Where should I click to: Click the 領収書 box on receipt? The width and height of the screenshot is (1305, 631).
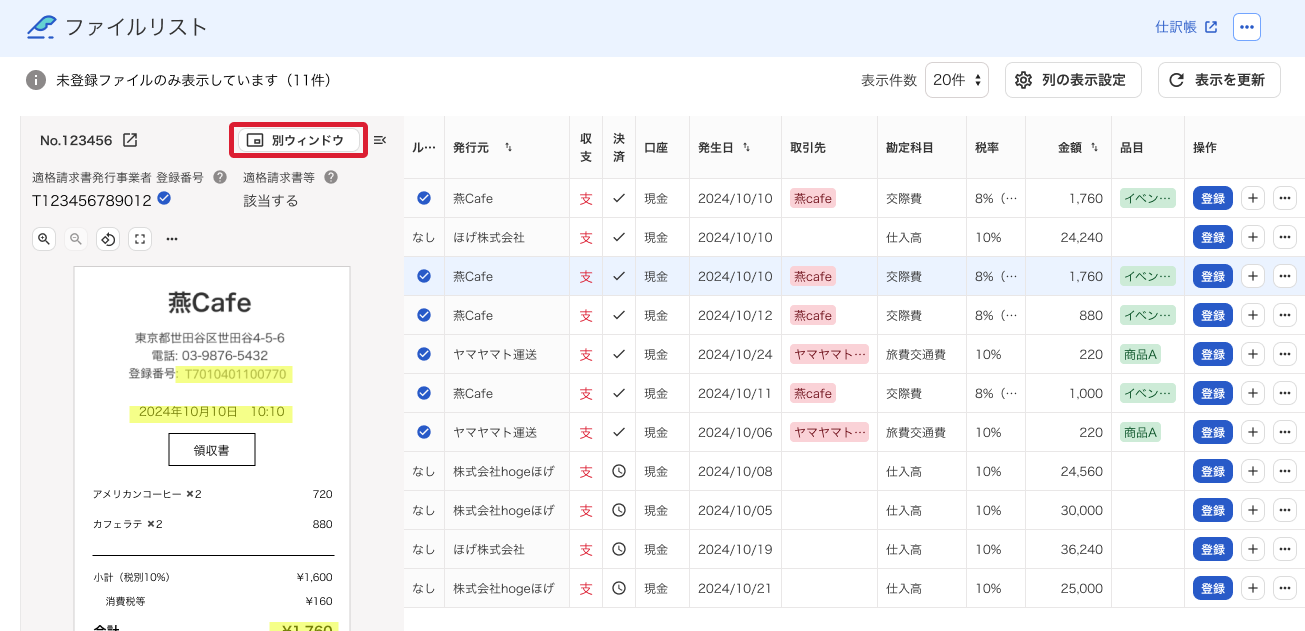coord(211,450)
